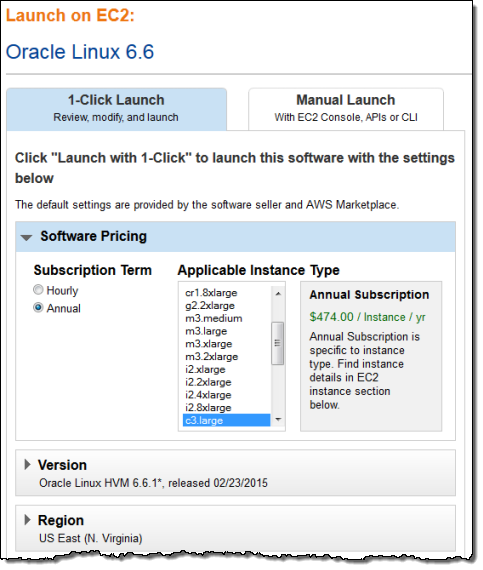The image size is (483, 570).
Task: Open the Oracle Linux 6.6 title link
Action: coord(80,52)
